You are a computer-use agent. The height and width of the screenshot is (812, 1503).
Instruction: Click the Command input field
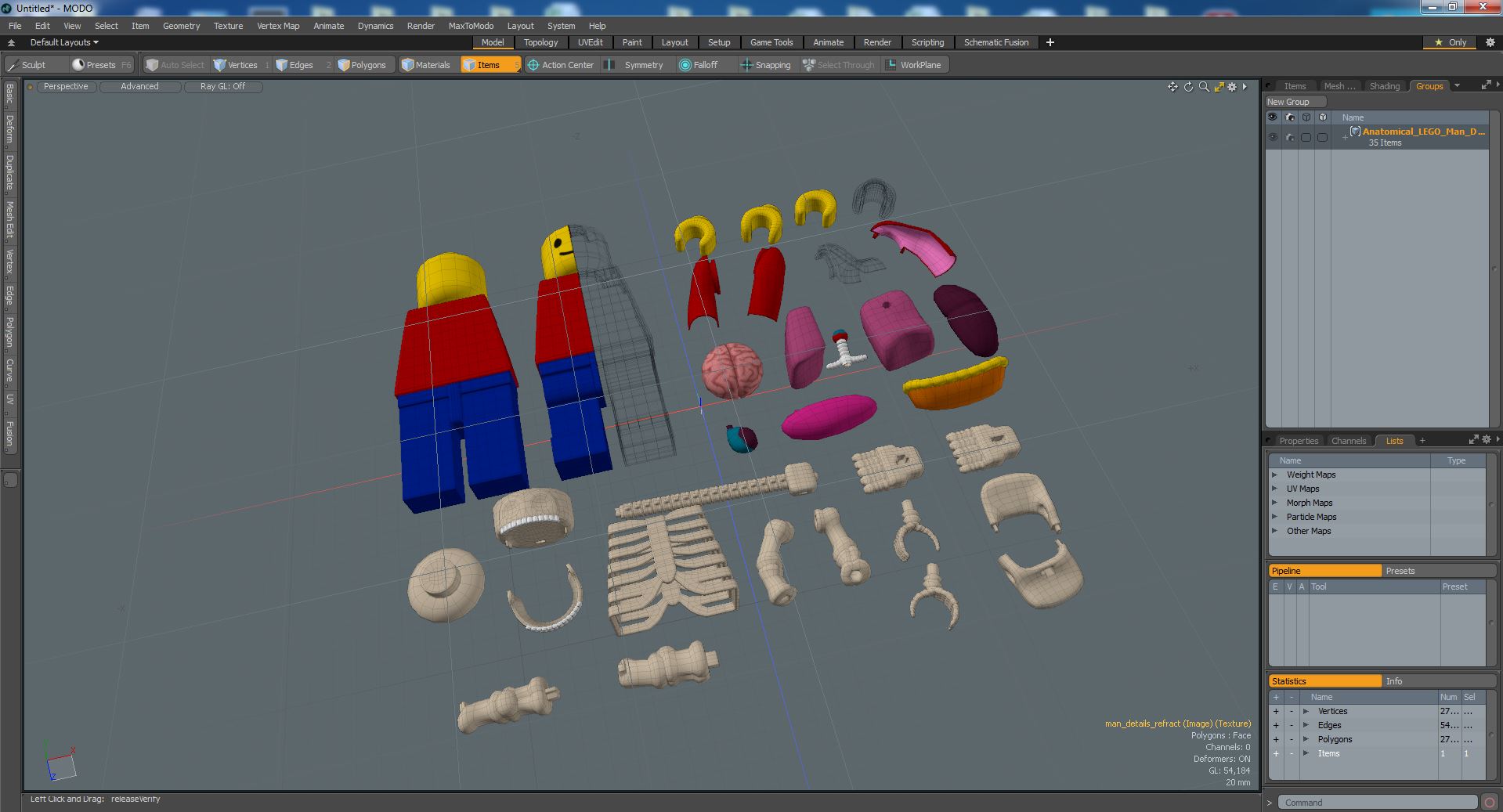[x=1378, y=803]
